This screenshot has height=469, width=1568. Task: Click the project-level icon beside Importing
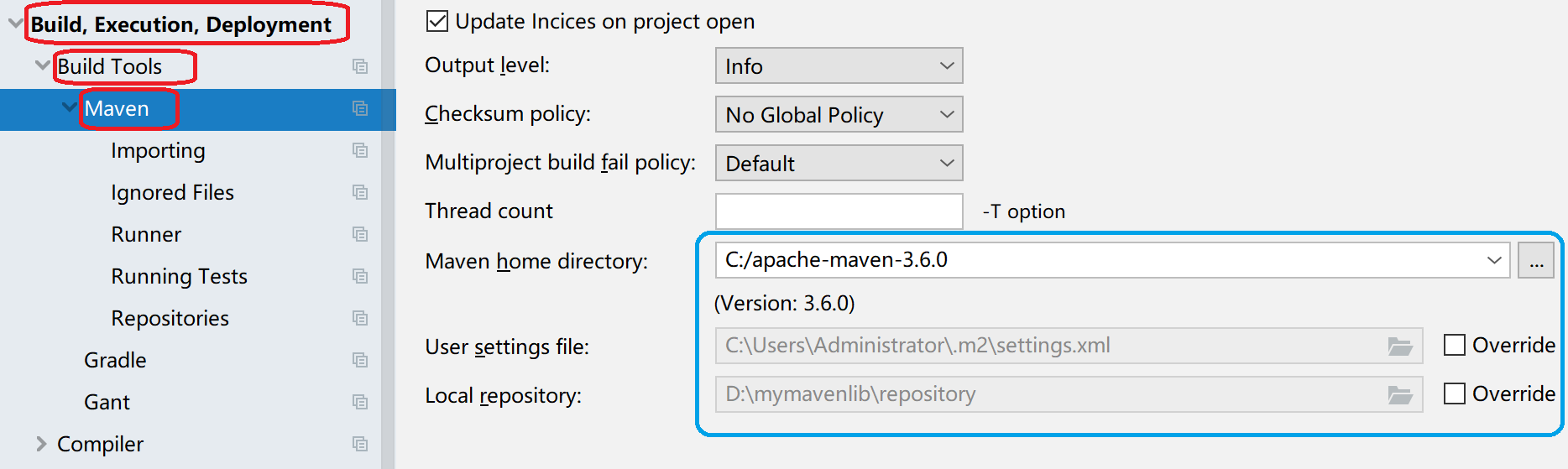360,150
